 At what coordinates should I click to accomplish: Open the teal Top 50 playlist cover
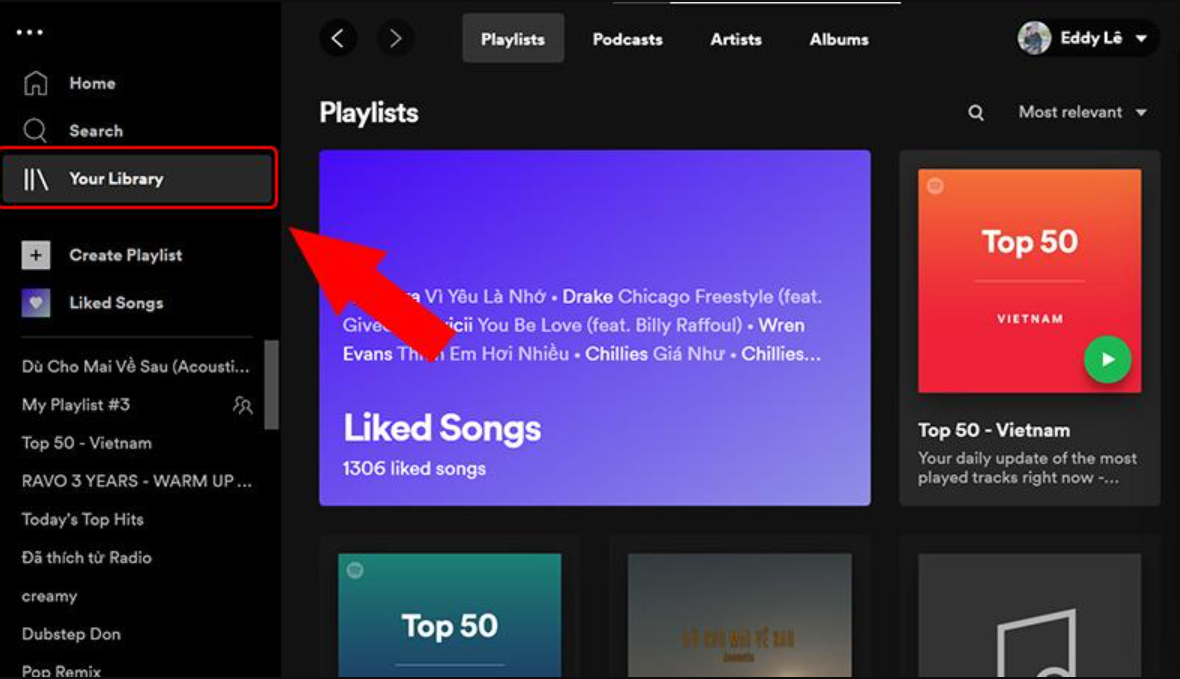[449, 616]
